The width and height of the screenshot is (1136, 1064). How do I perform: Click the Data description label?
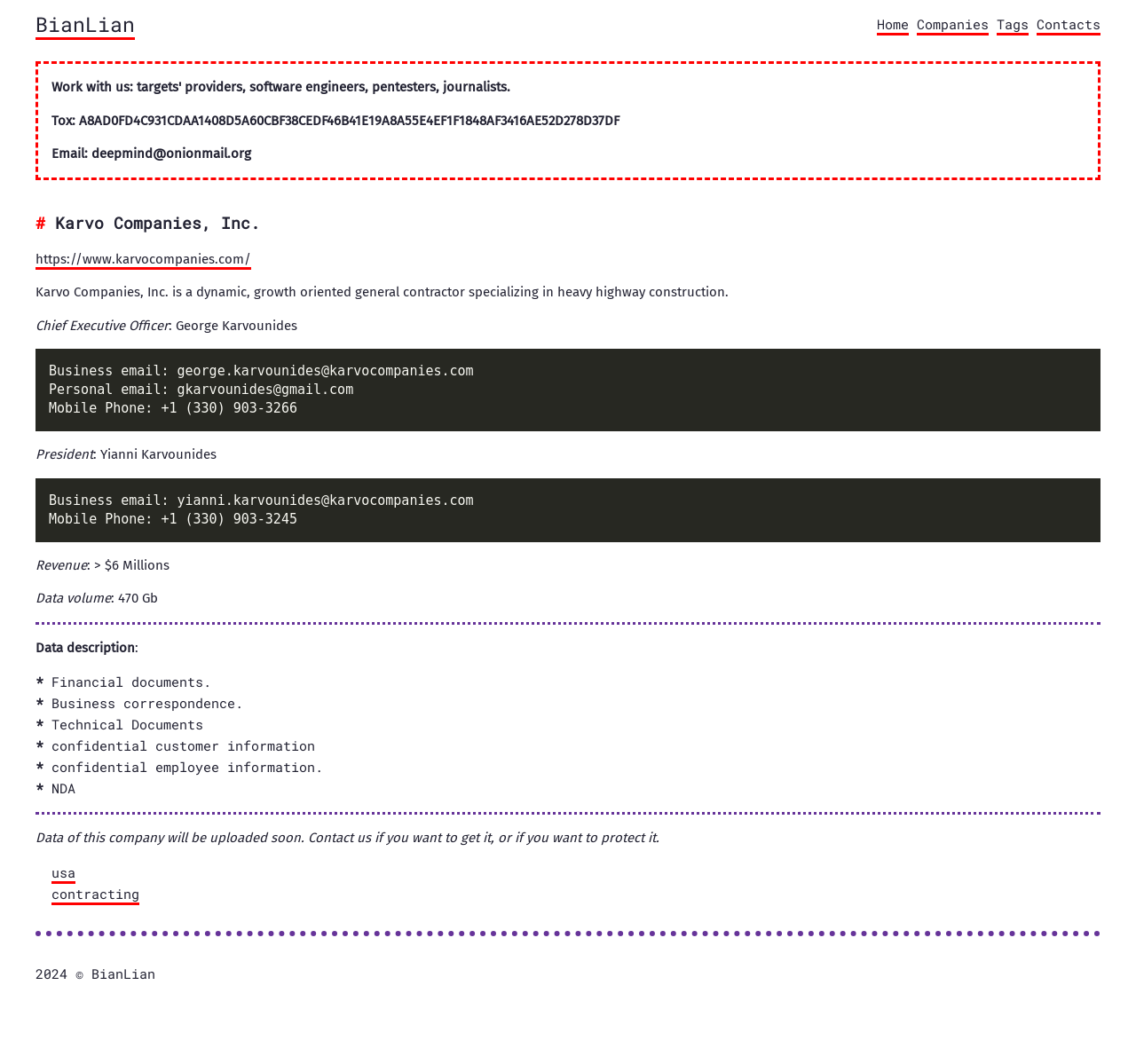pos(85,648)
